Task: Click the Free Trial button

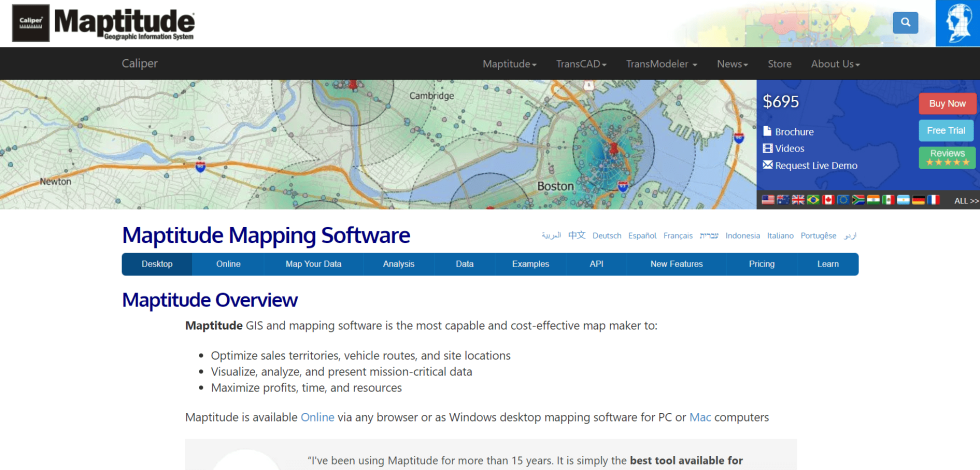Action: [945, 131]
